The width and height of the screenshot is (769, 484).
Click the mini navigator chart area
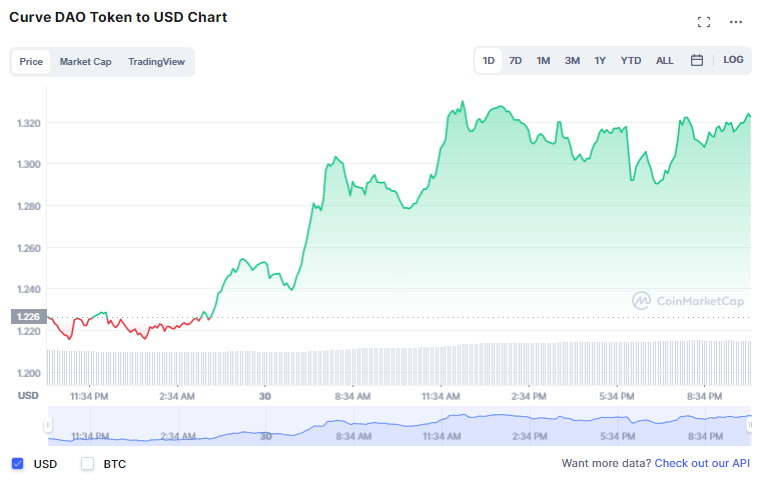coord(399,426)
